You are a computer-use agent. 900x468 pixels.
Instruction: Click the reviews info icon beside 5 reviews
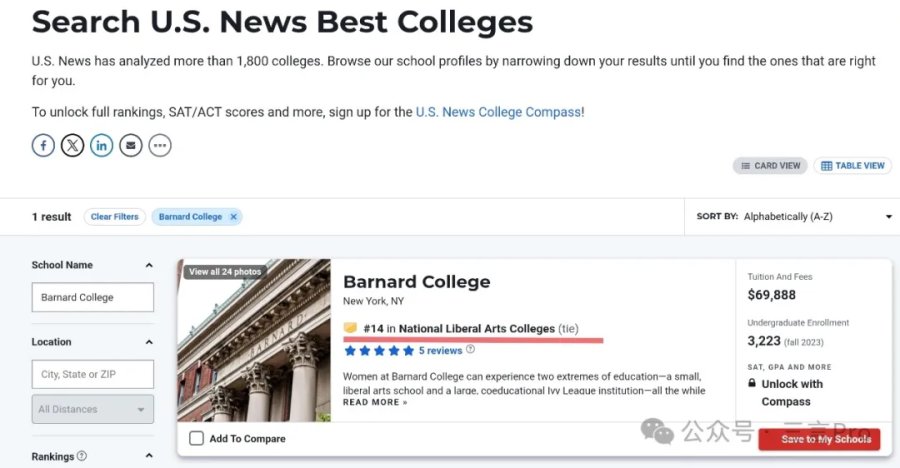[x=470, y=349]
